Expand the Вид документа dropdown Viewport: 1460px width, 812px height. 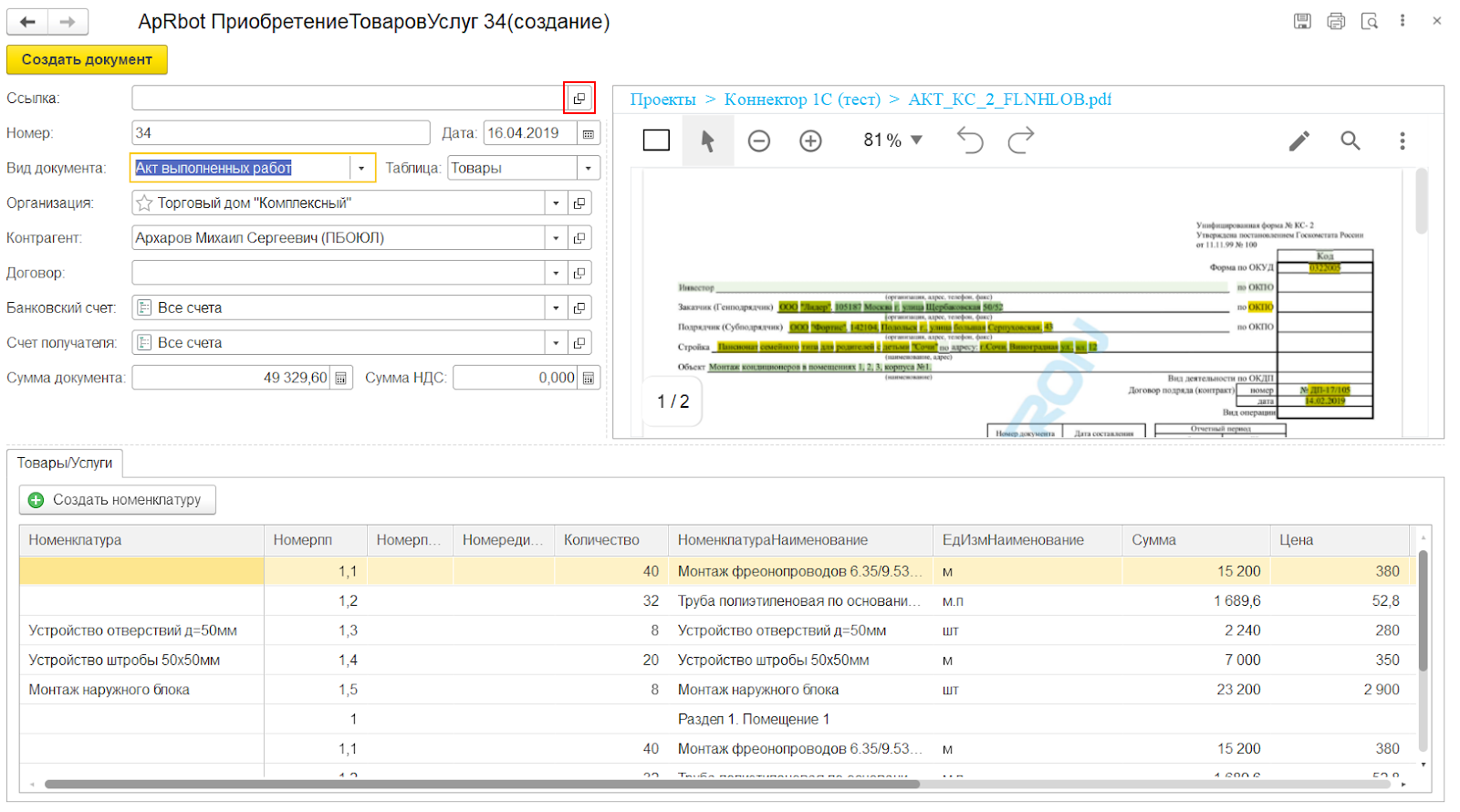click(362, 168)
